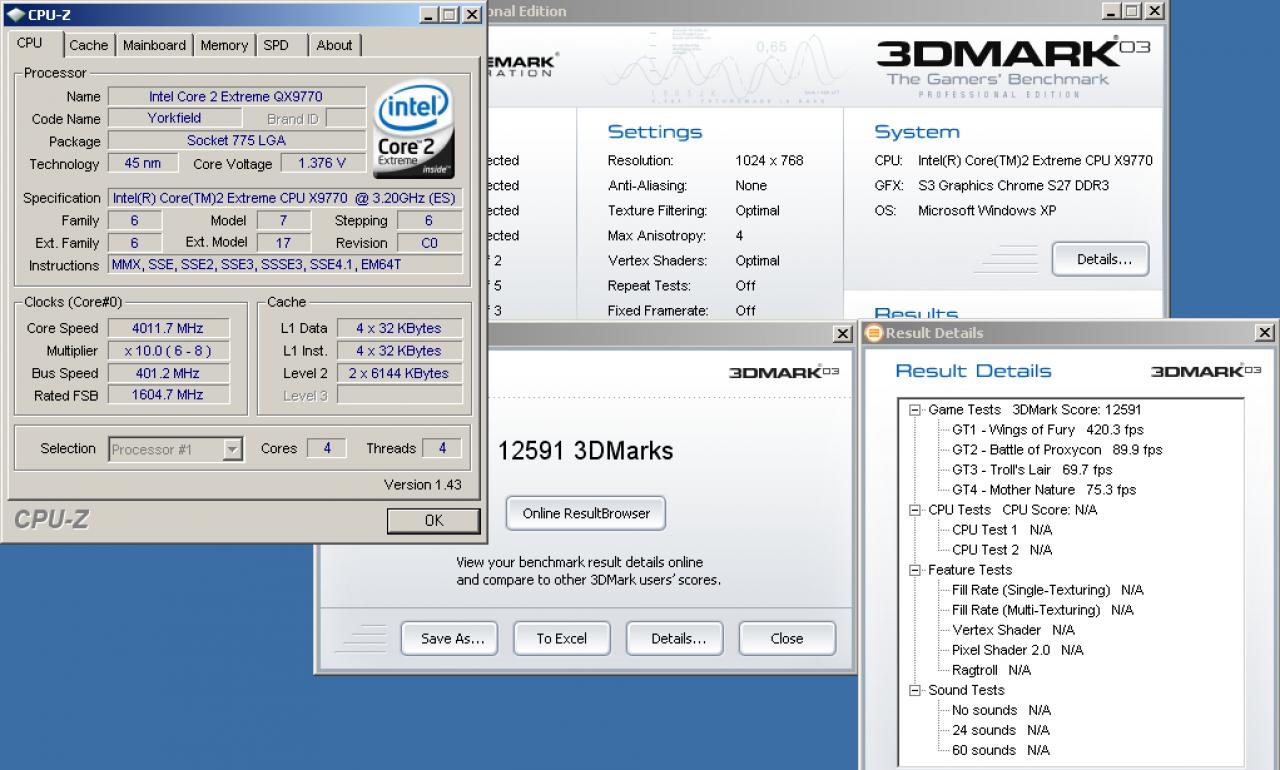The height and width of the screenshot is (770, 1280).
Task: Click the Instructions field in CPU-Z
Action: (285, 265)
